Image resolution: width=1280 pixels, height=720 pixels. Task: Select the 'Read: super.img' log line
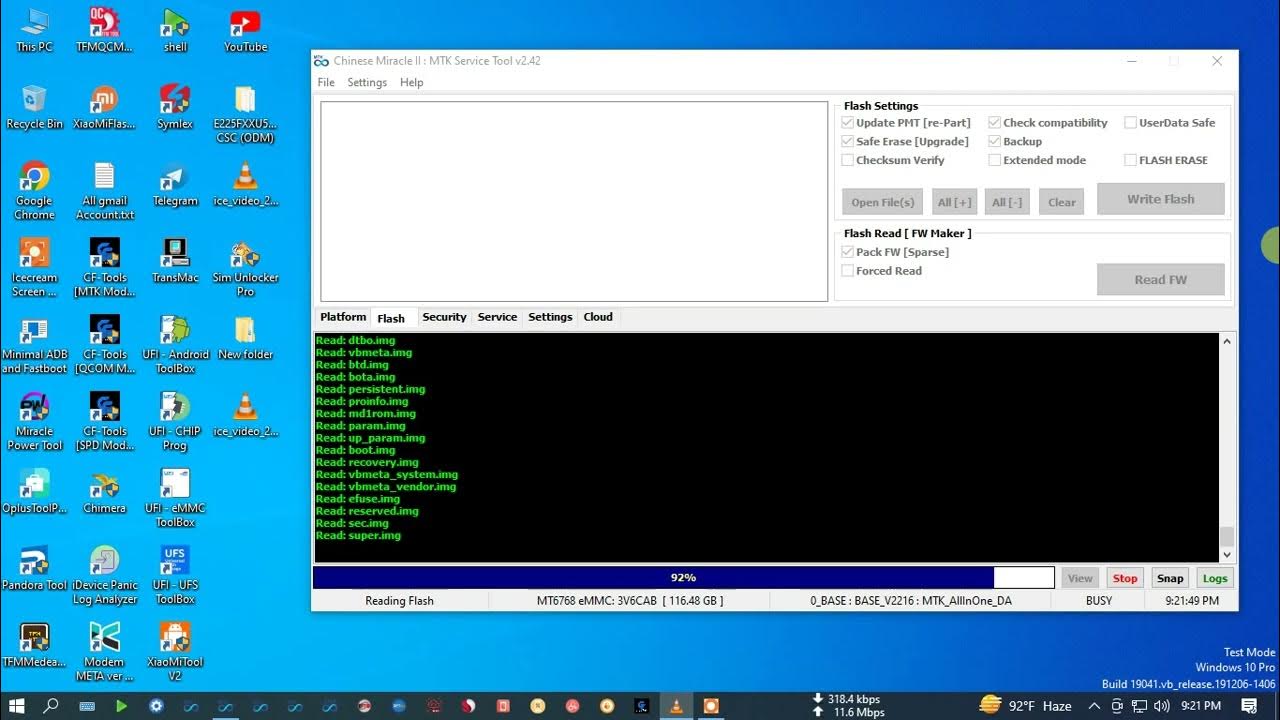pyautogui.click(x=358, y=536)
